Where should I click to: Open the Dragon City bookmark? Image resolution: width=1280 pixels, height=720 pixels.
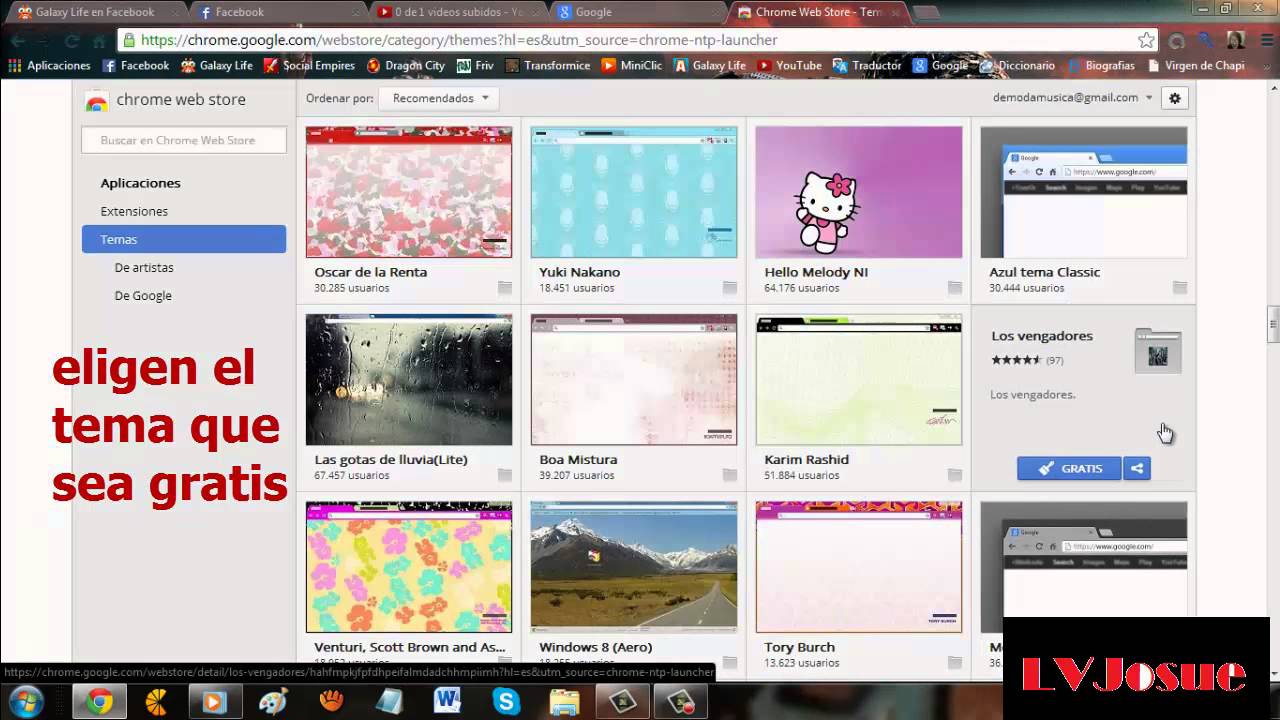(405, 66)
